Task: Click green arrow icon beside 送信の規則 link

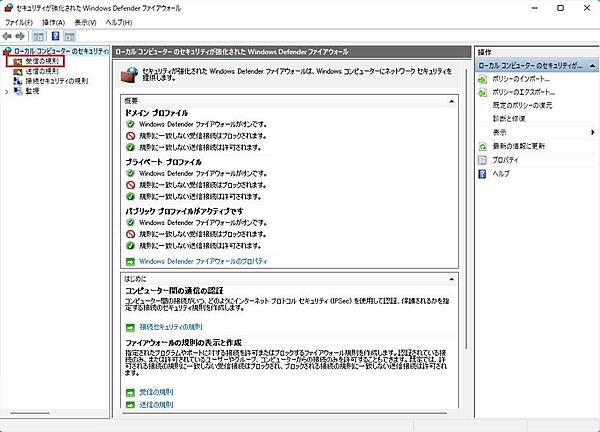Action: (130, 405)
